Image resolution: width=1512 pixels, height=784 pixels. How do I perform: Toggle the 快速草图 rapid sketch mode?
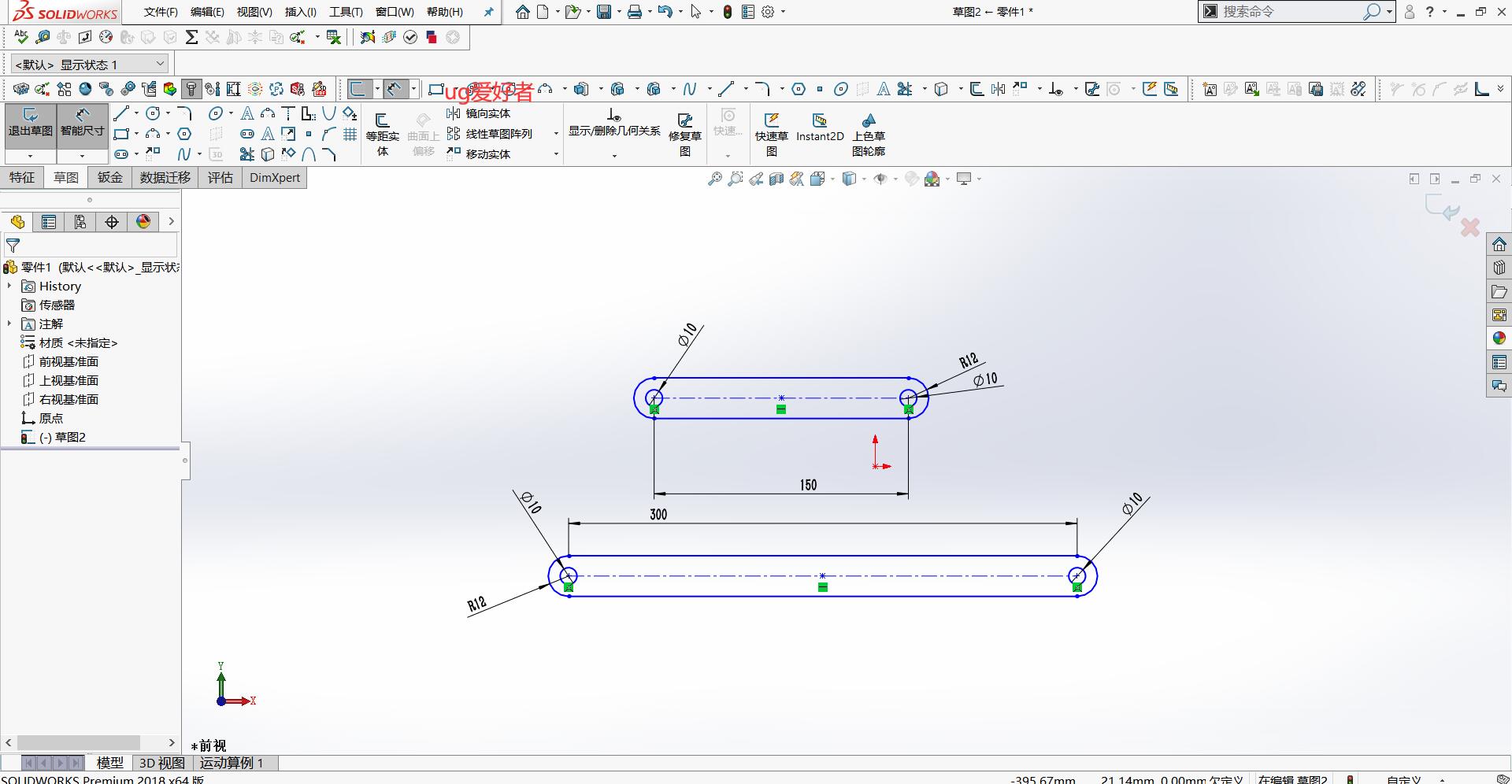pyautogui.click(x=771, y=134)
